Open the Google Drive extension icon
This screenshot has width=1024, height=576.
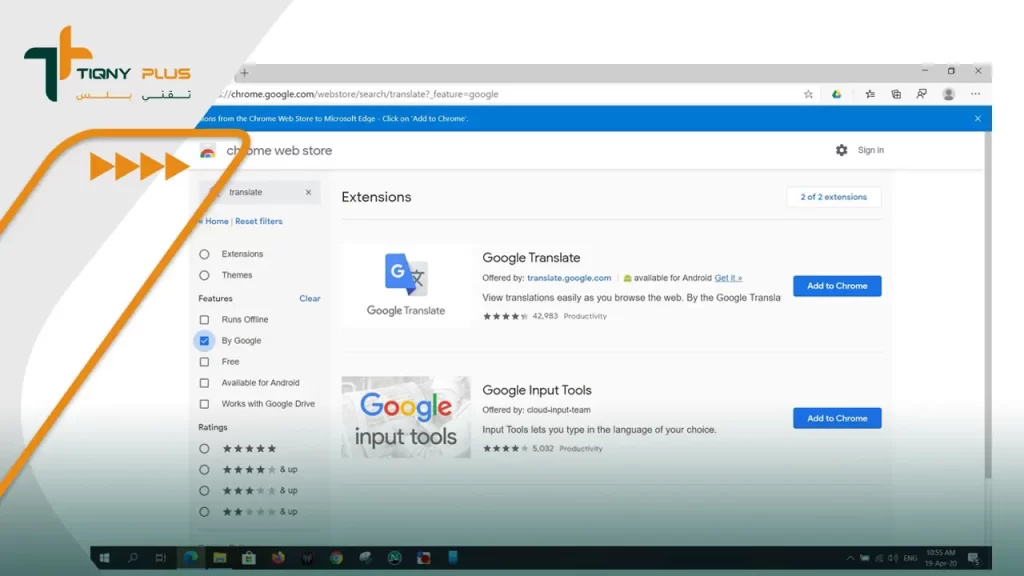click(836, 94)
